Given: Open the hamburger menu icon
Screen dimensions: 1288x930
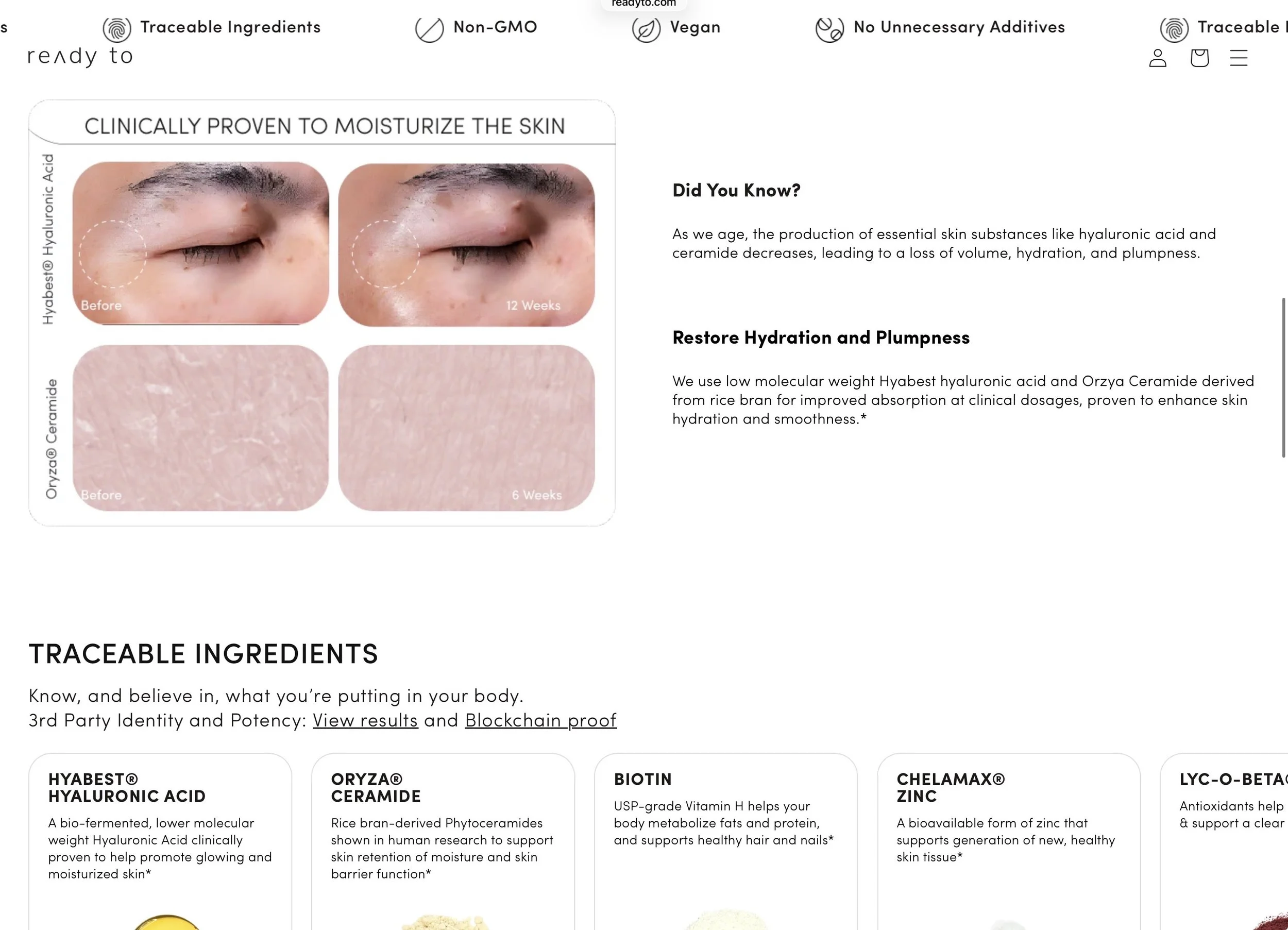Looking at the screenshot, I should (1239, 58).
